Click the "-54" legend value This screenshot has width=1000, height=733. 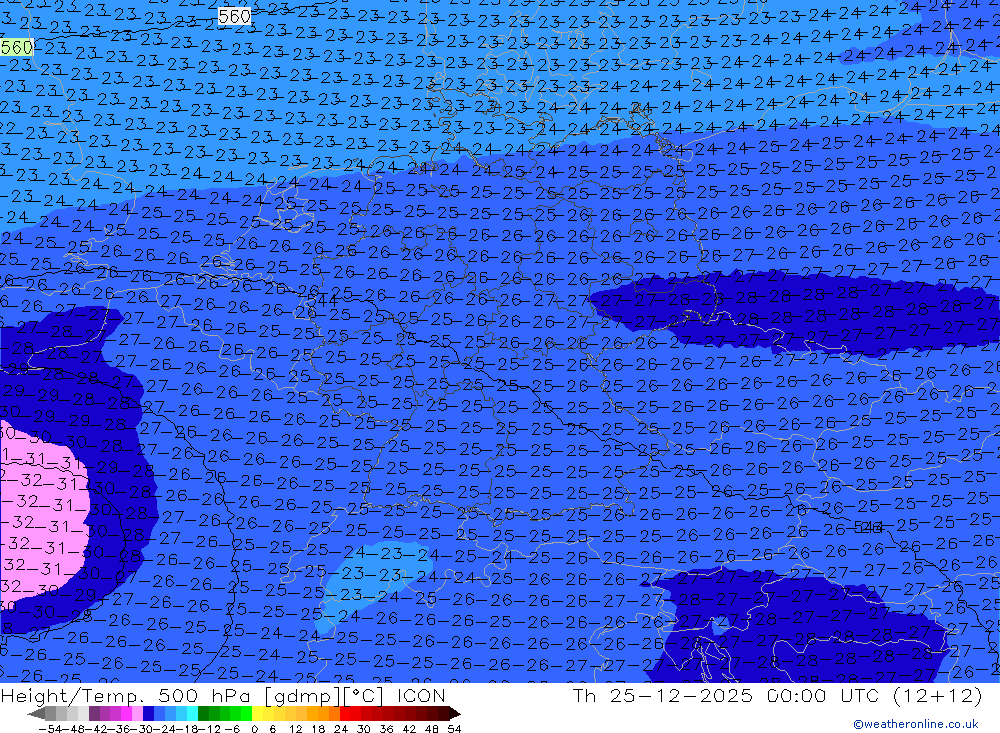point(50,729)
